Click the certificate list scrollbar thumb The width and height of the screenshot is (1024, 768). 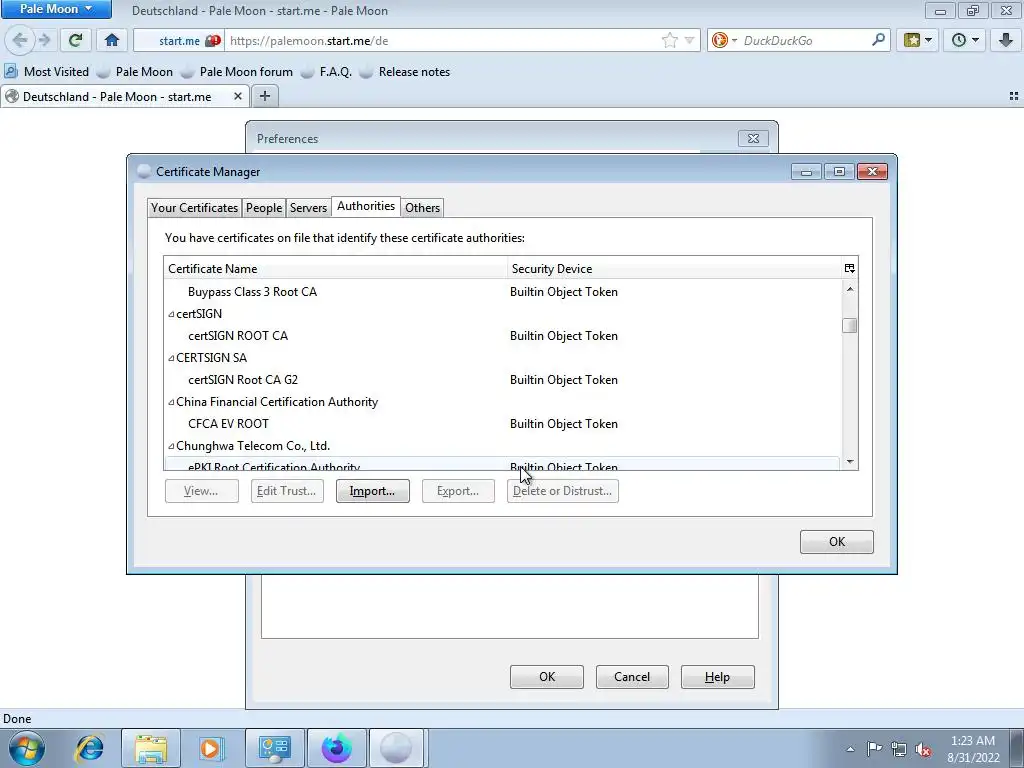coord(850,325)
